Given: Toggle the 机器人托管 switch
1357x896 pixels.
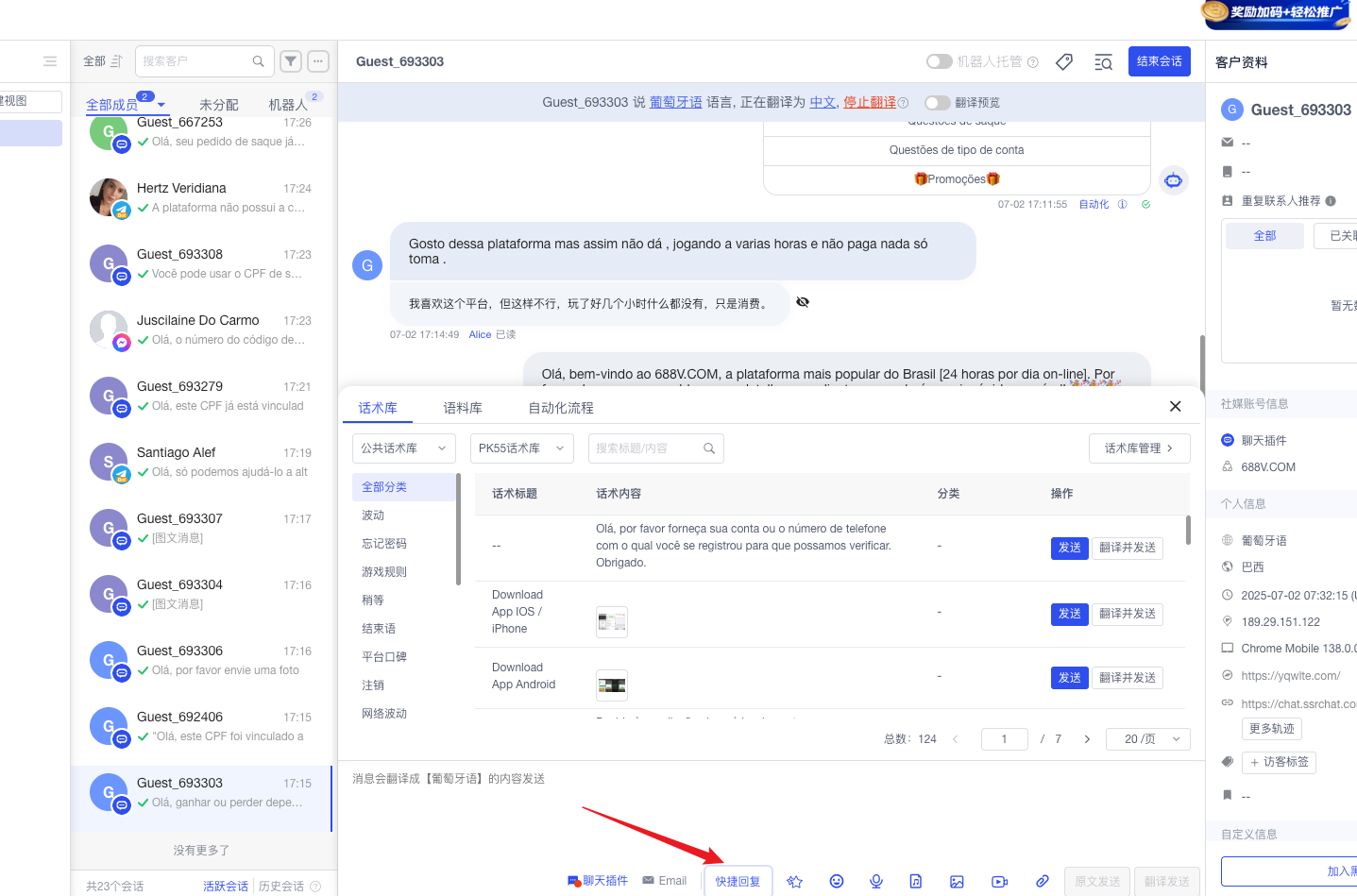Looking at the screenshot, I should (940, 61).
